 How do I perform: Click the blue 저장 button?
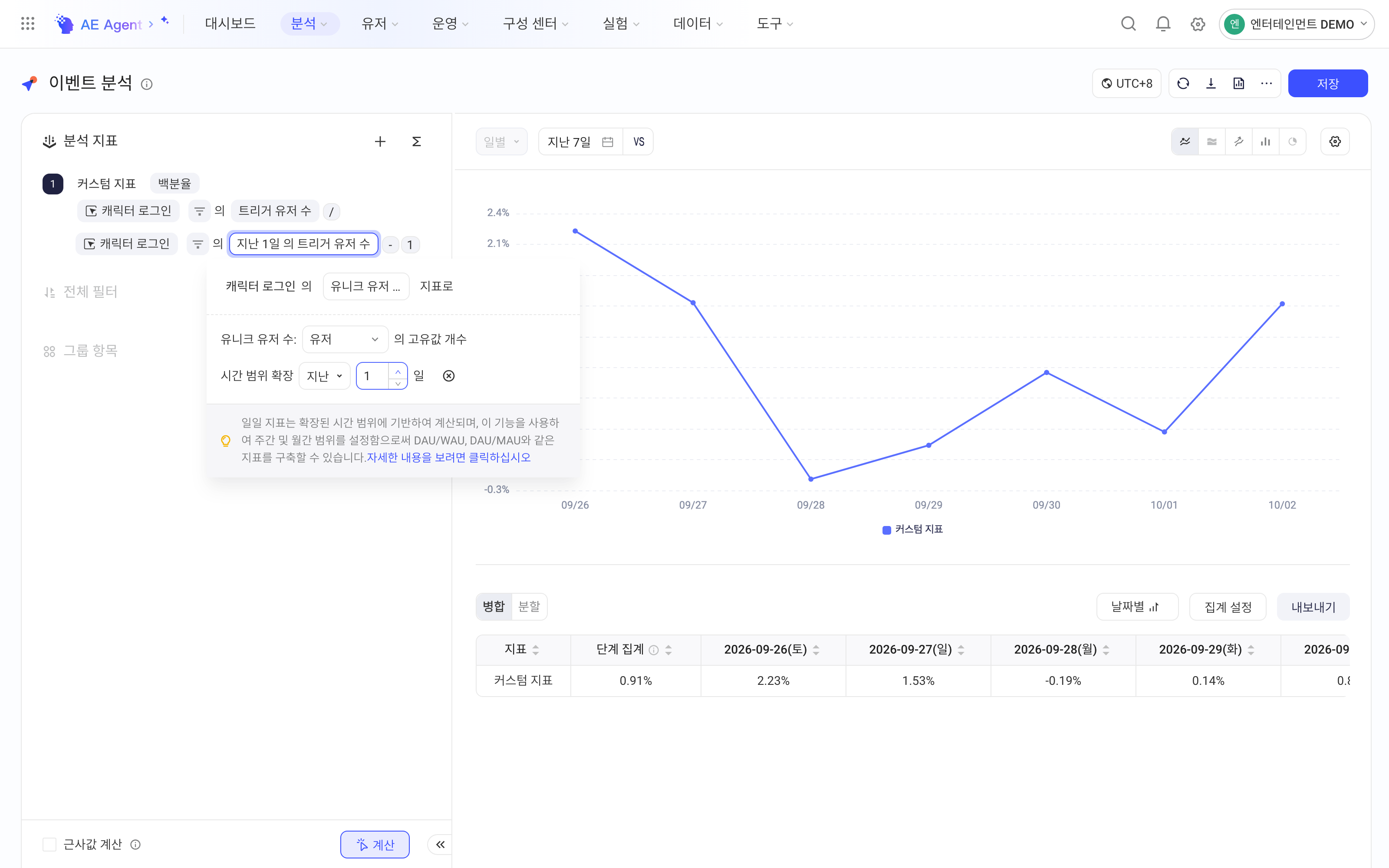pyautogui.click(x=1328, y=84)
